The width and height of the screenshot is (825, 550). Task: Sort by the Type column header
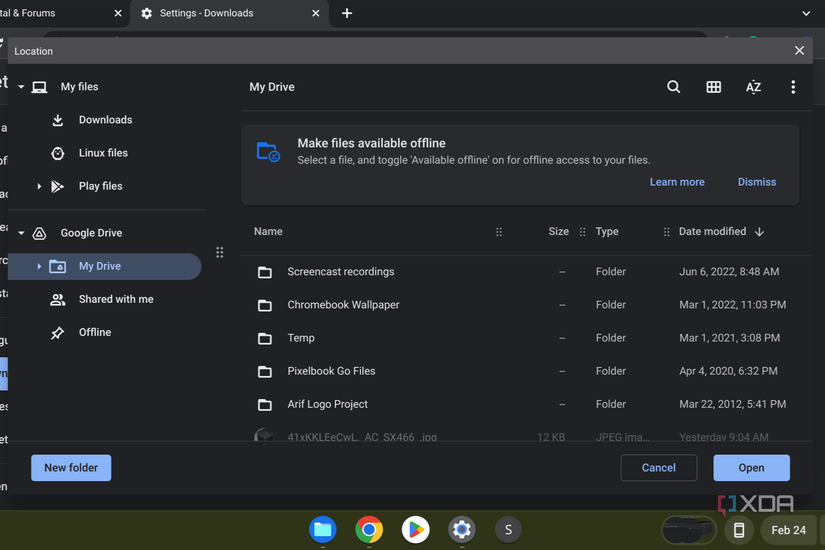click(x=607, y=232)
